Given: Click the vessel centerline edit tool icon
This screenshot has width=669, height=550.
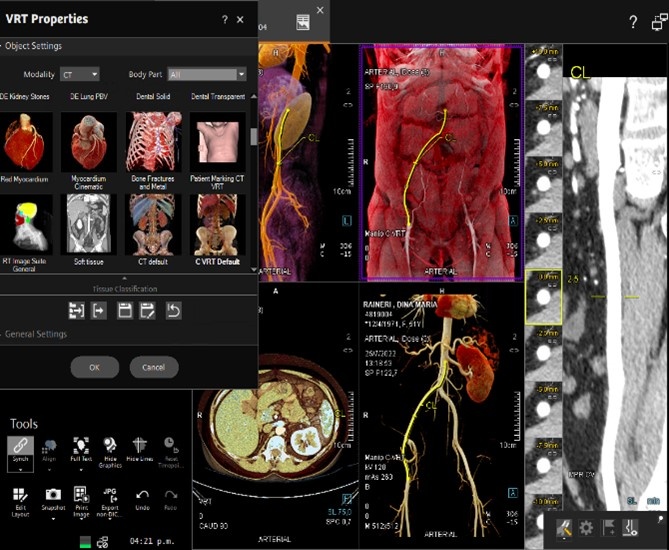Looking at the screenshot, I should pyautogui.click(x=564, y=528).
